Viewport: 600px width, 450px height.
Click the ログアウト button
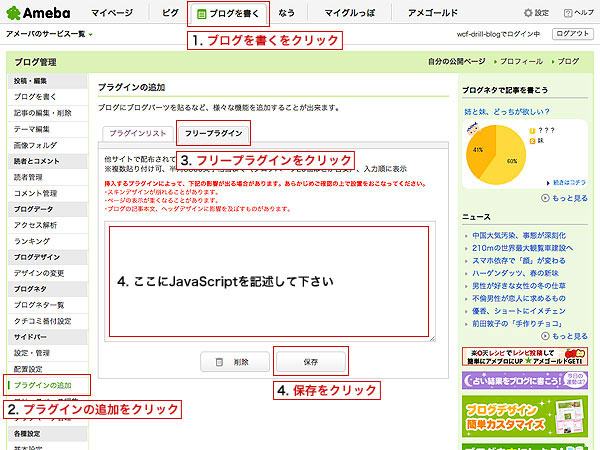[x=572, y=34]
